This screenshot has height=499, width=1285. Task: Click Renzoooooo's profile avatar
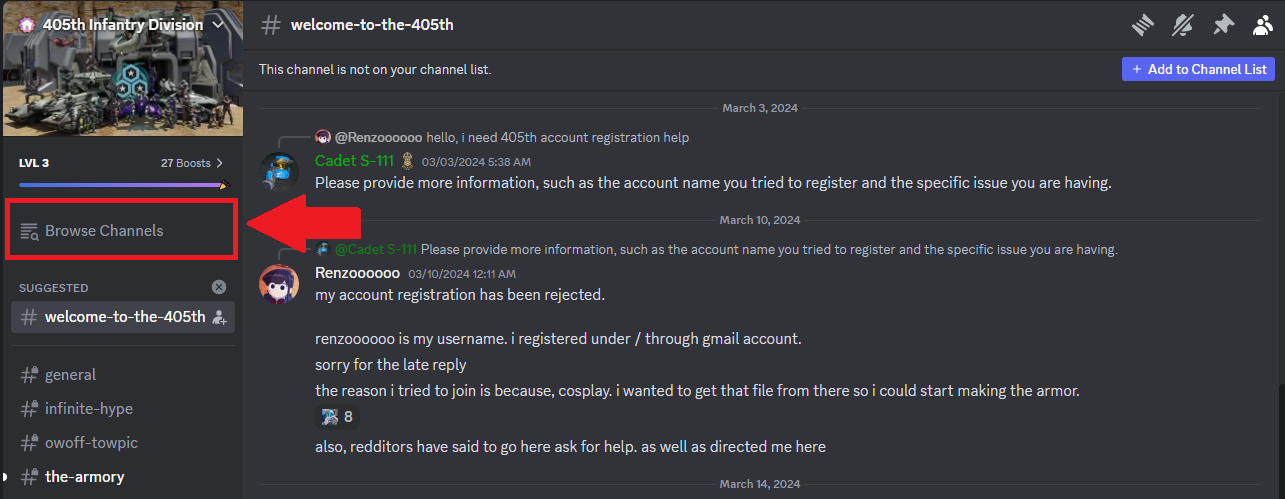279,284
